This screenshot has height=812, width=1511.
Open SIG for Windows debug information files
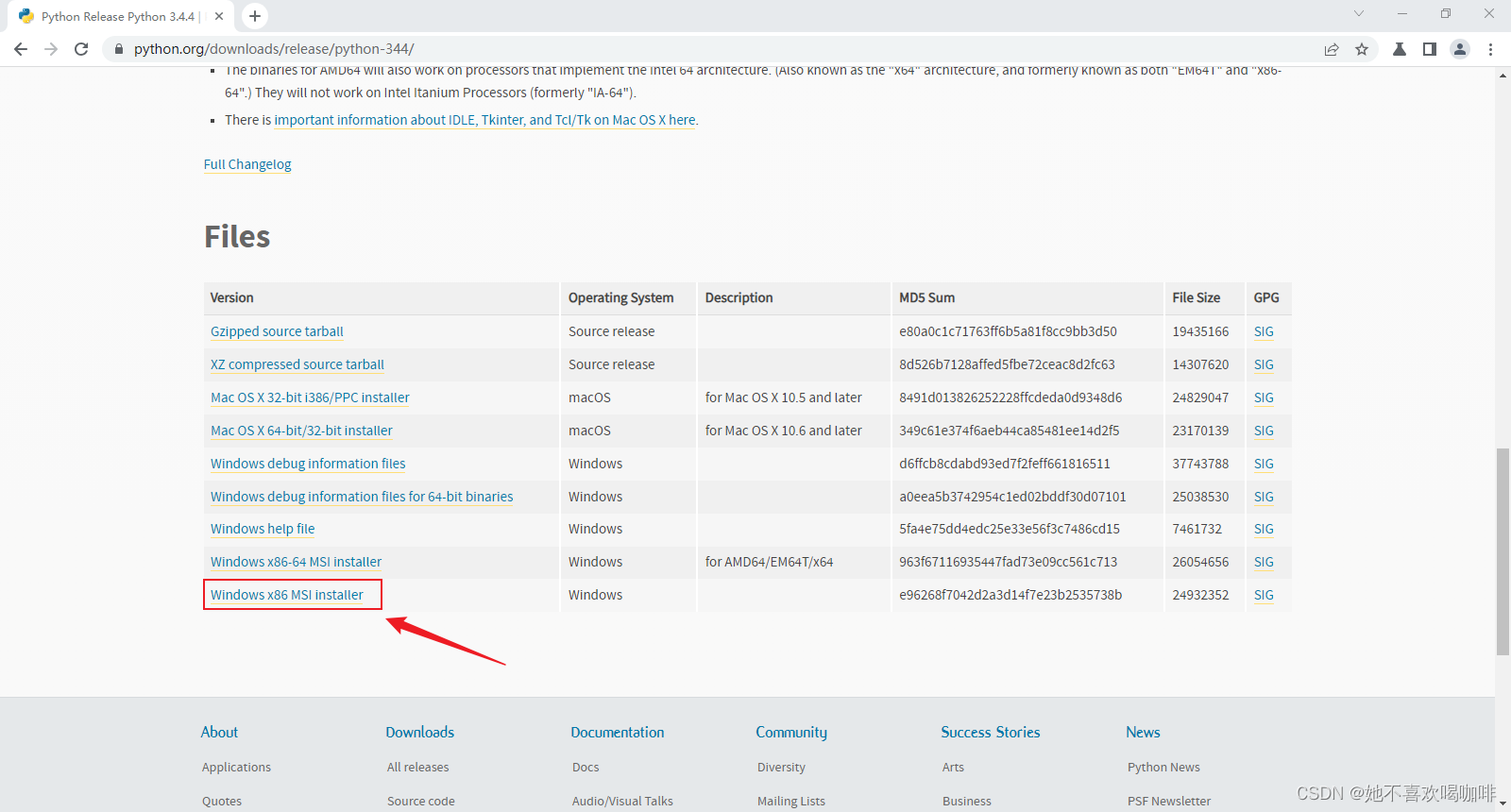[x=1264, y=464]
